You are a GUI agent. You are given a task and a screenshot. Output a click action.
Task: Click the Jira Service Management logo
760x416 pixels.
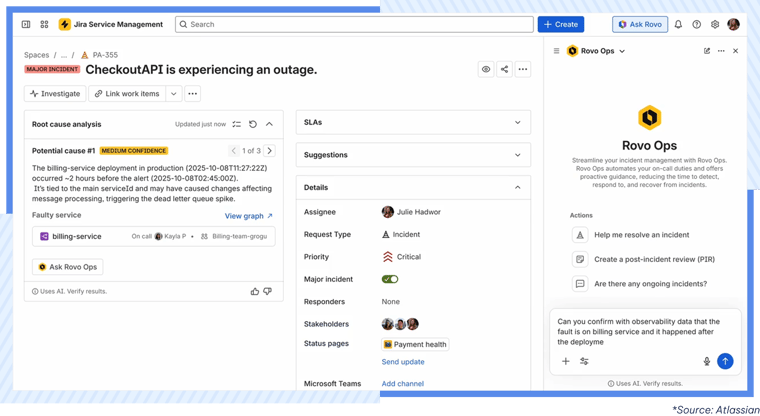coord(64,24)
